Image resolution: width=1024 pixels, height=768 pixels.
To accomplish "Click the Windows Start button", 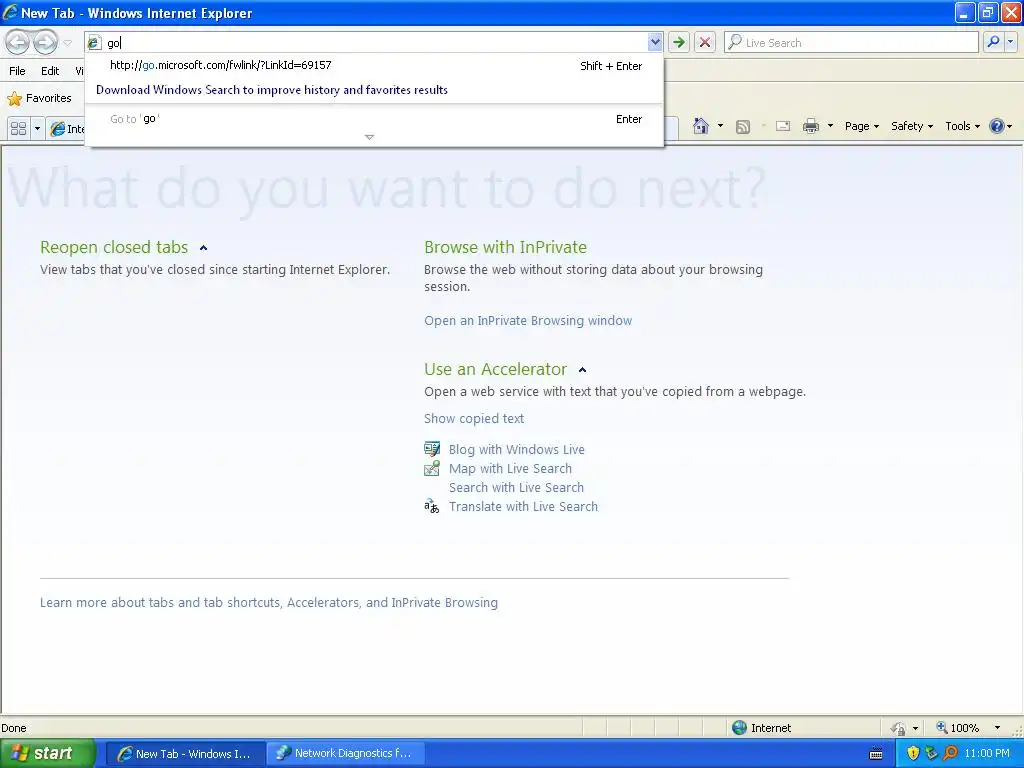I will click(47, 753).
